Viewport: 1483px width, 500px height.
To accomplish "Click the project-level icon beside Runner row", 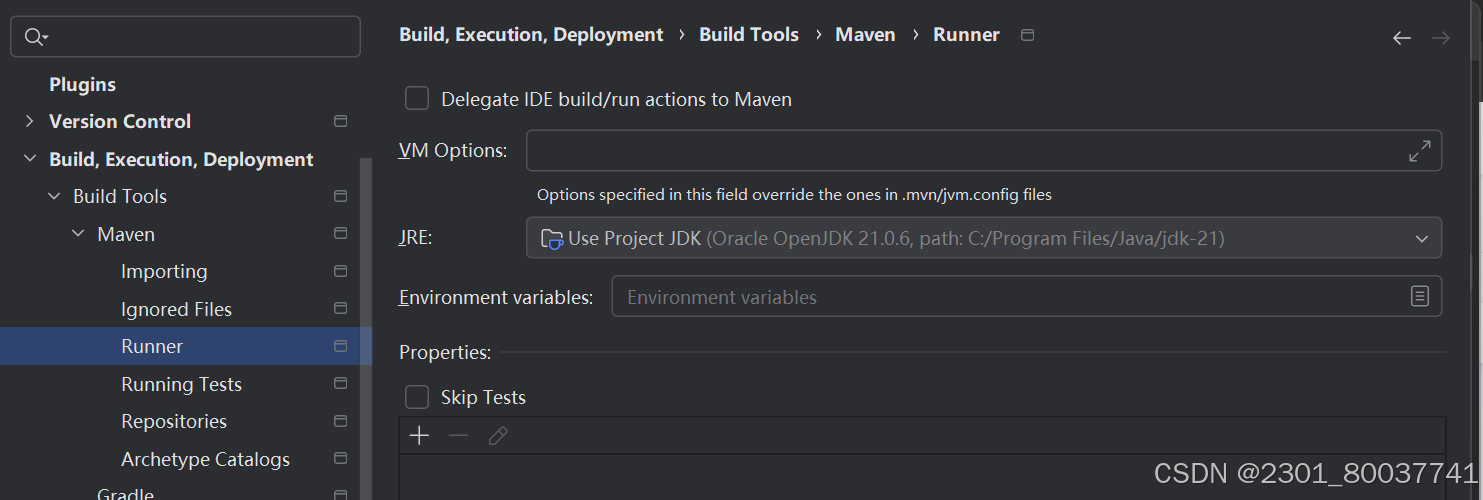I will coord(340,346).
